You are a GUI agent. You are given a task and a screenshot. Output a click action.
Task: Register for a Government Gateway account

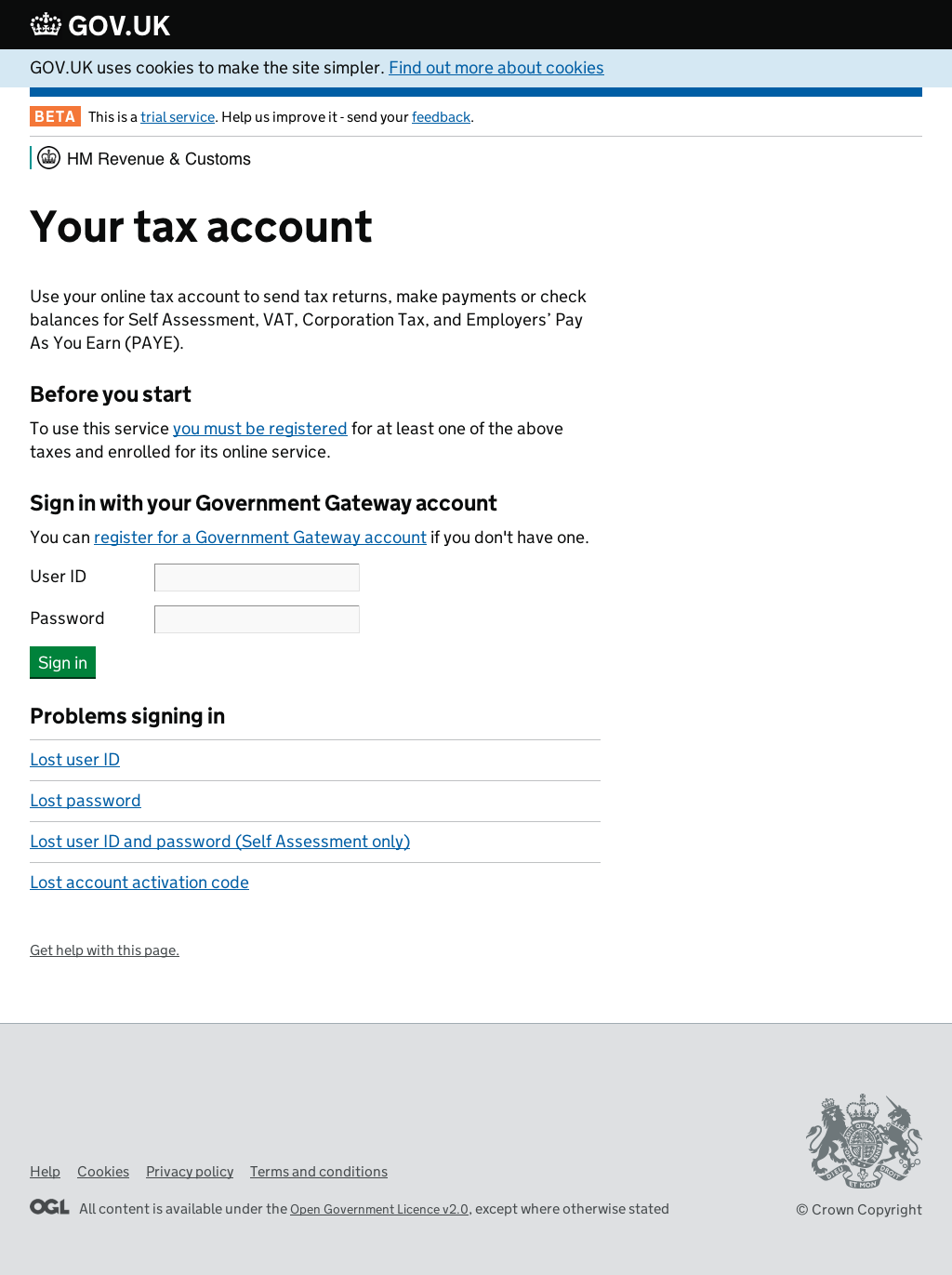[x=259, y=538]
